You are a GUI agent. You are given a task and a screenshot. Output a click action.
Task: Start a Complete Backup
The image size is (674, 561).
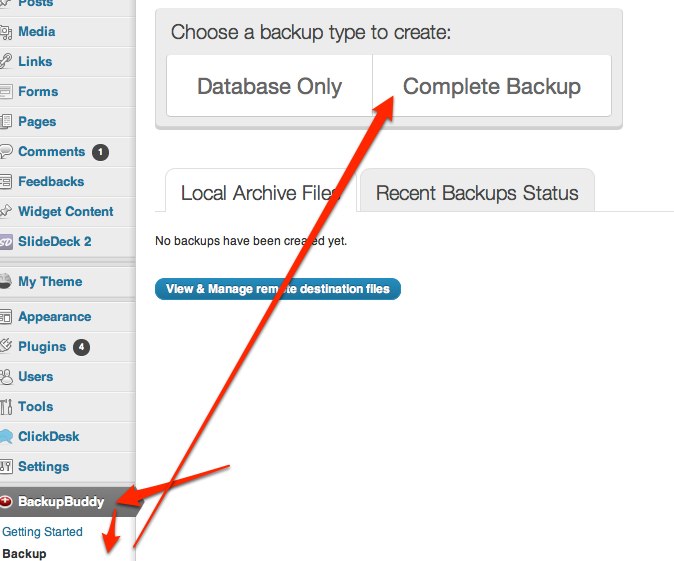492,86
